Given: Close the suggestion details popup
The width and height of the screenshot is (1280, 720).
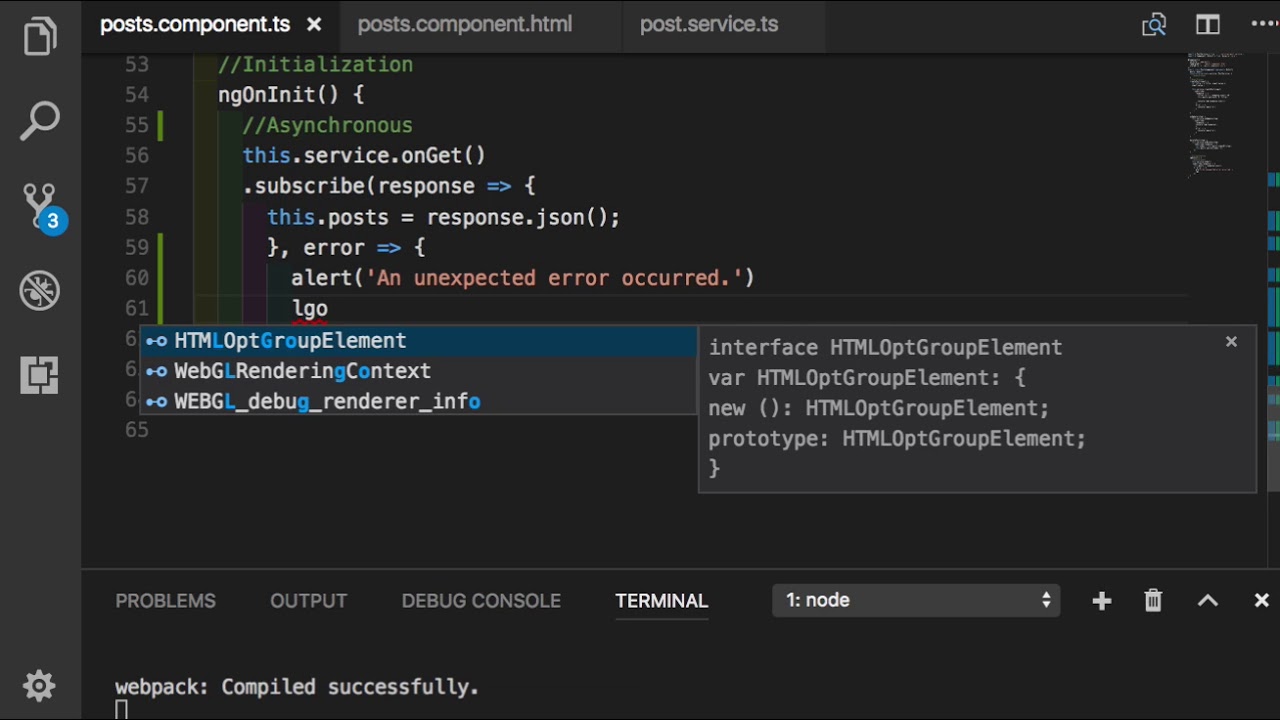Looking at the screenshot, I should coord(1231,342).
